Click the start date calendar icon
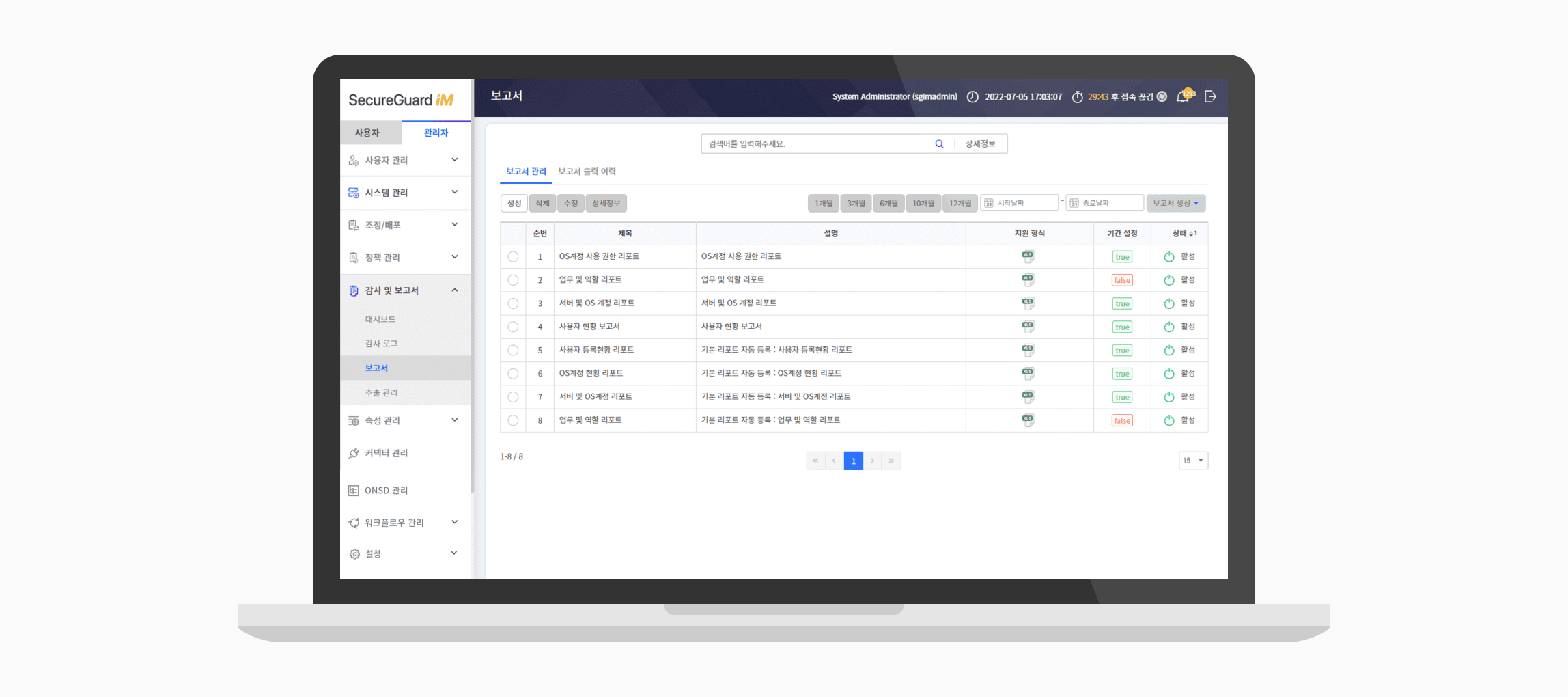Image resolution: width=1568 pixels, height=697 pixels. [x=988, y=203]
